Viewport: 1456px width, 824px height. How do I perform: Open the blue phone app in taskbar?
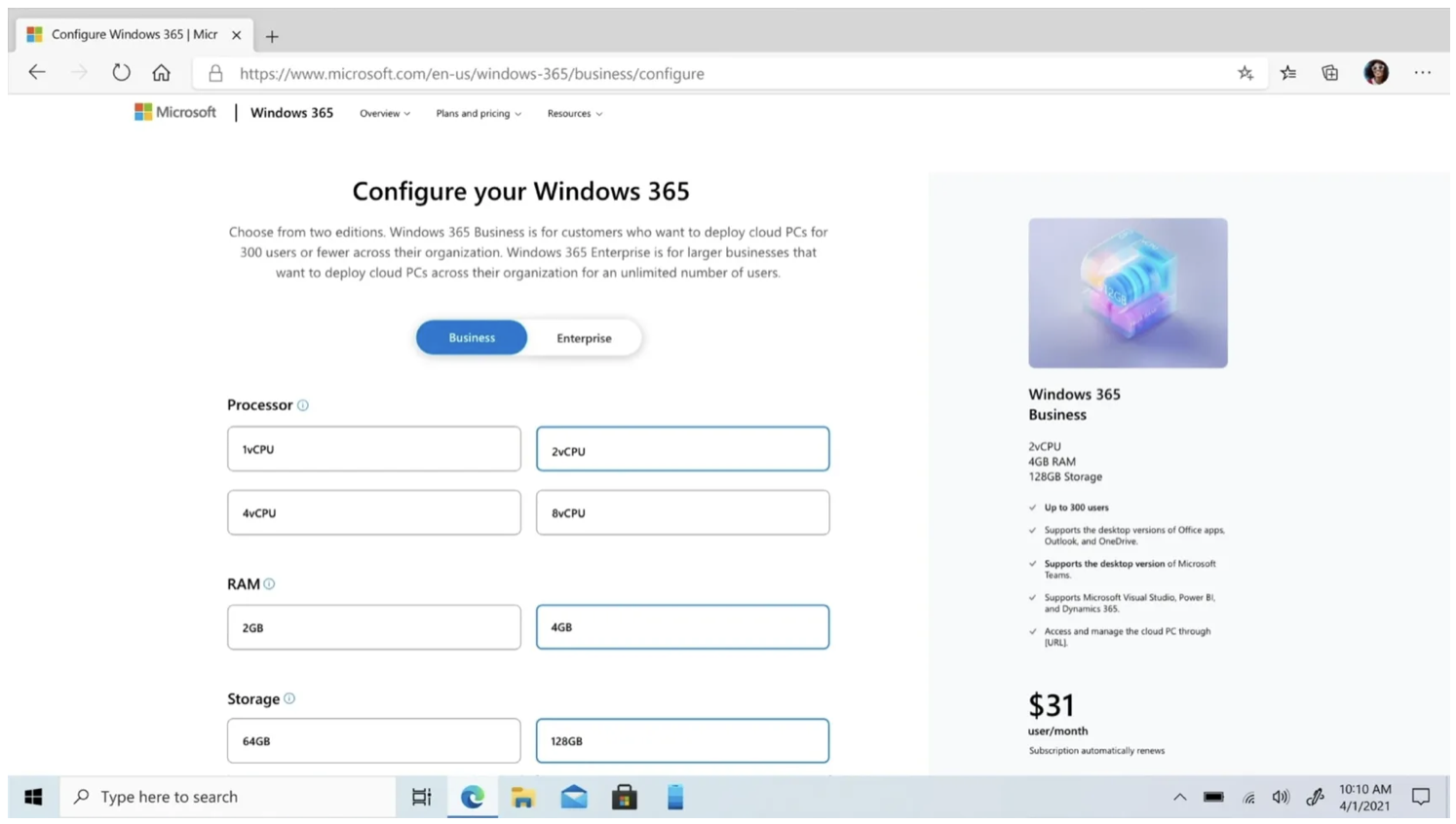tap(675, 797)
